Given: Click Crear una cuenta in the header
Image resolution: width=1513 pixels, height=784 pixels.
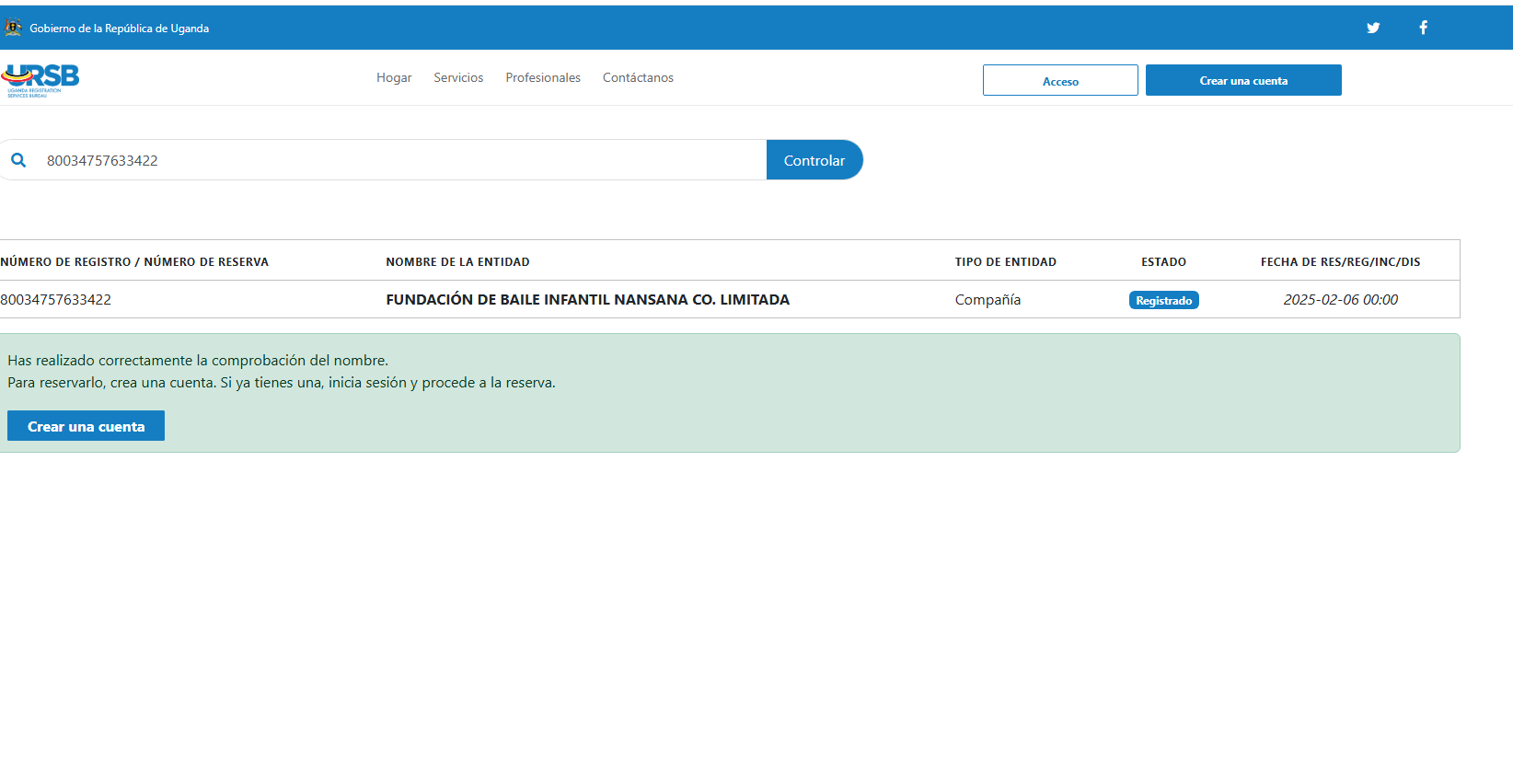Looking at the screenshot, I should point(1242,80).
